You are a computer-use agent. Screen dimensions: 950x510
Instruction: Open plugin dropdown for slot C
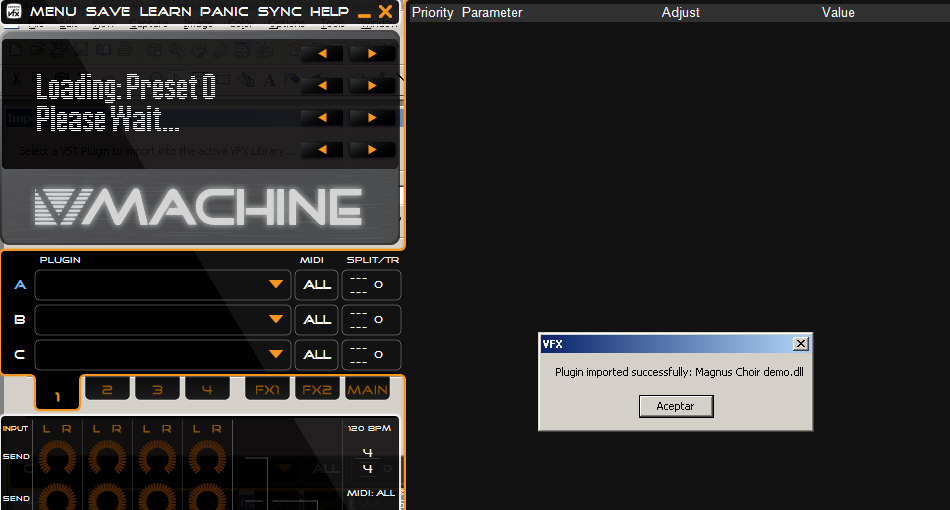coord(276,354)
